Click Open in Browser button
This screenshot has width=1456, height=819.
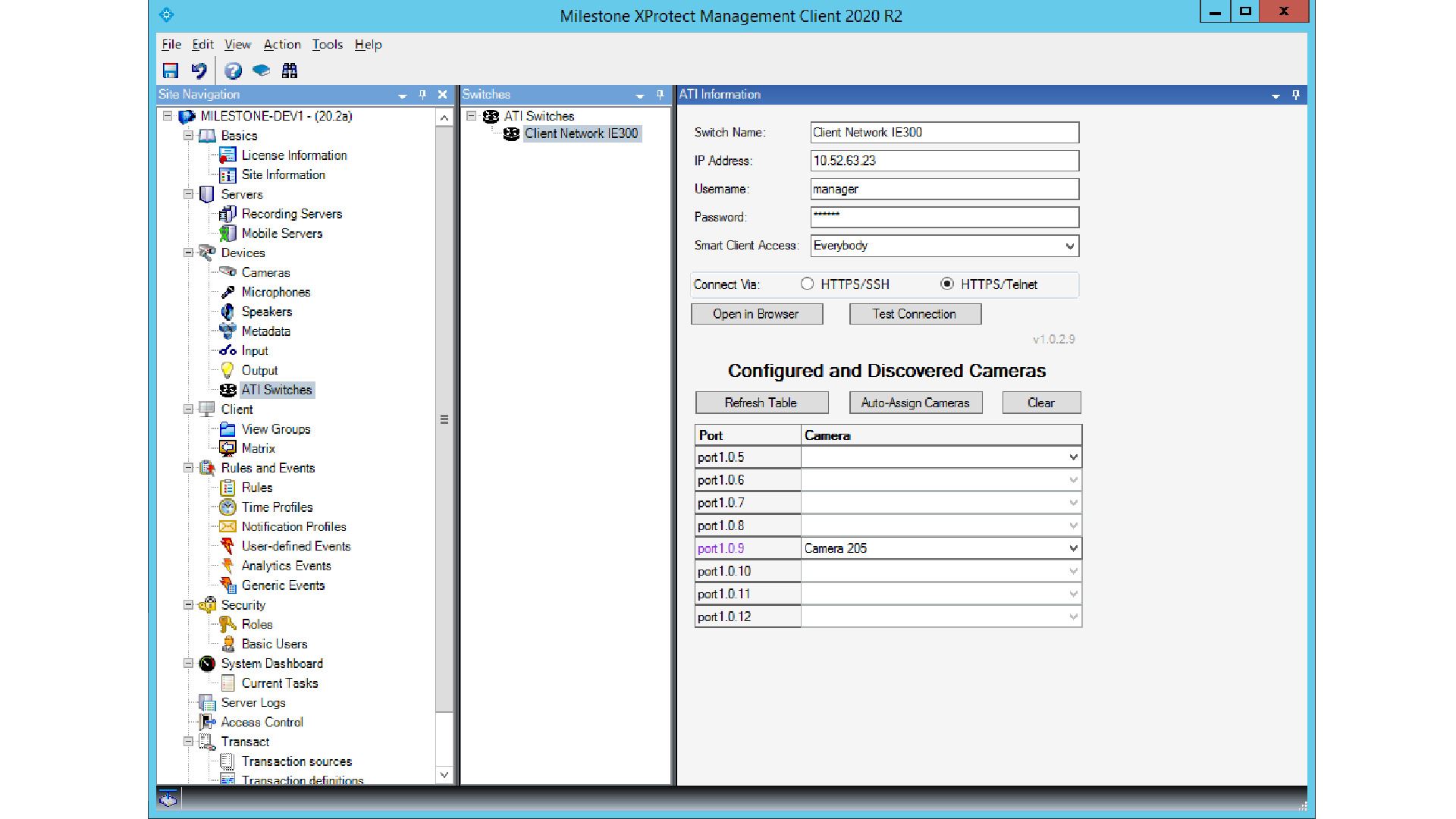coord(757,314)
